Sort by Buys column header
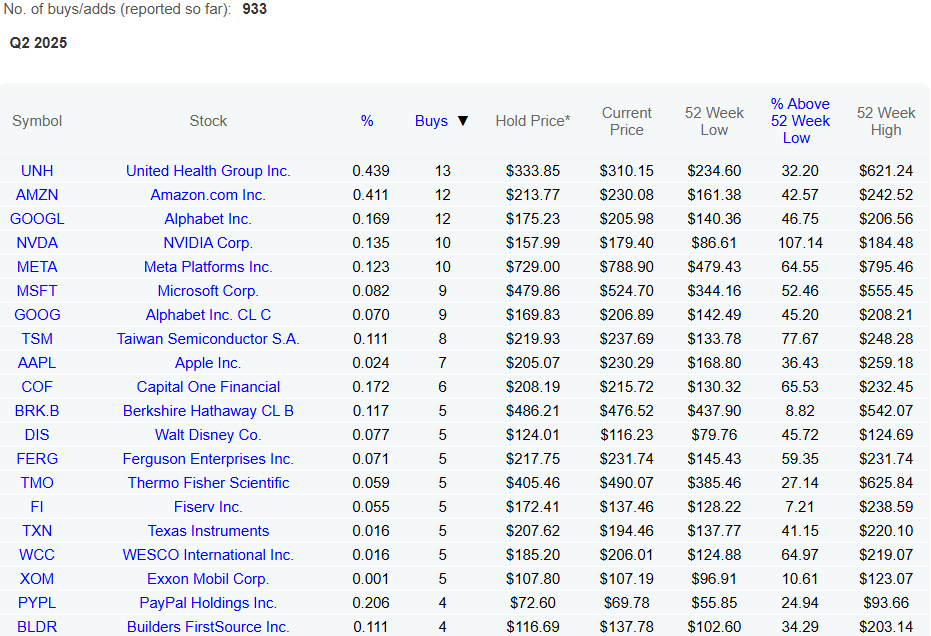Screen dimensions: 931x636 pyautogui.click(x=431, y=121)
